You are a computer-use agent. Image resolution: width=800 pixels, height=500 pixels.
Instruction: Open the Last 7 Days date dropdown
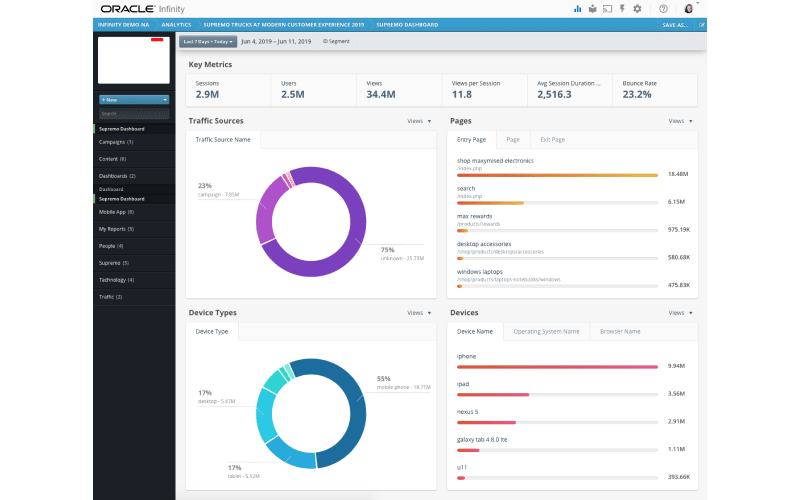tap(207, 42)
